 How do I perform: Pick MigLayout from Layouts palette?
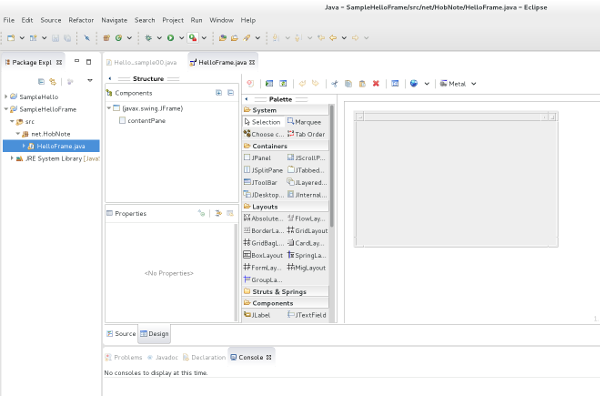click(307, 268)
